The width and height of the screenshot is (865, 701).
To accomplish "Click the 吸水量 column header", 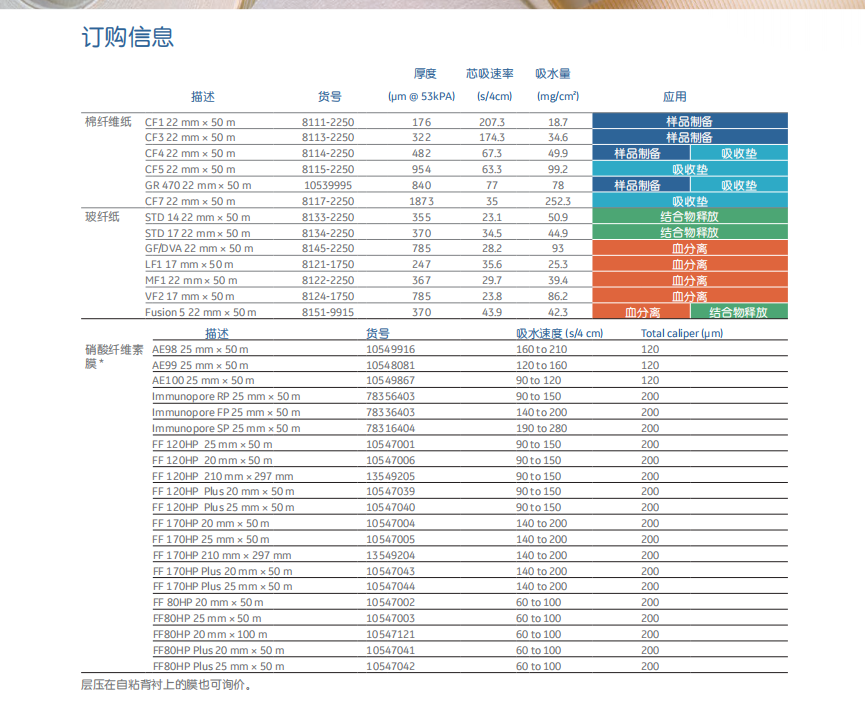I will tap(553, 73).
